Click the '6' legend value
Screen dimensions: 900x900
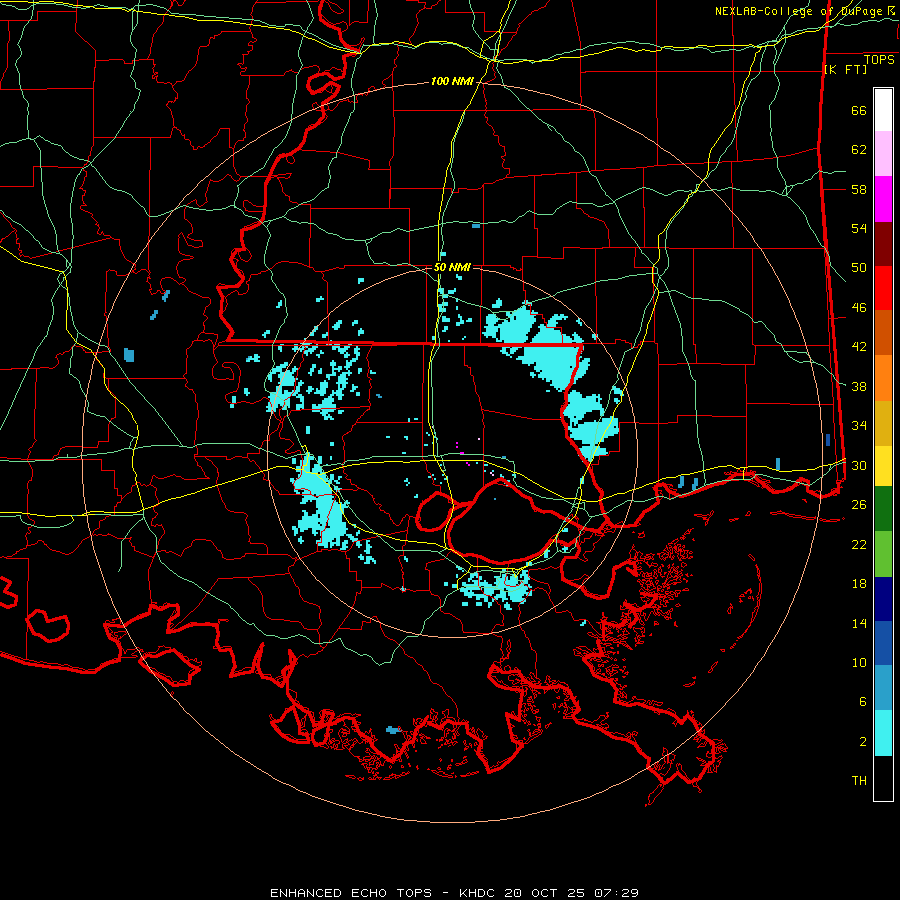[x=863, y=701]
